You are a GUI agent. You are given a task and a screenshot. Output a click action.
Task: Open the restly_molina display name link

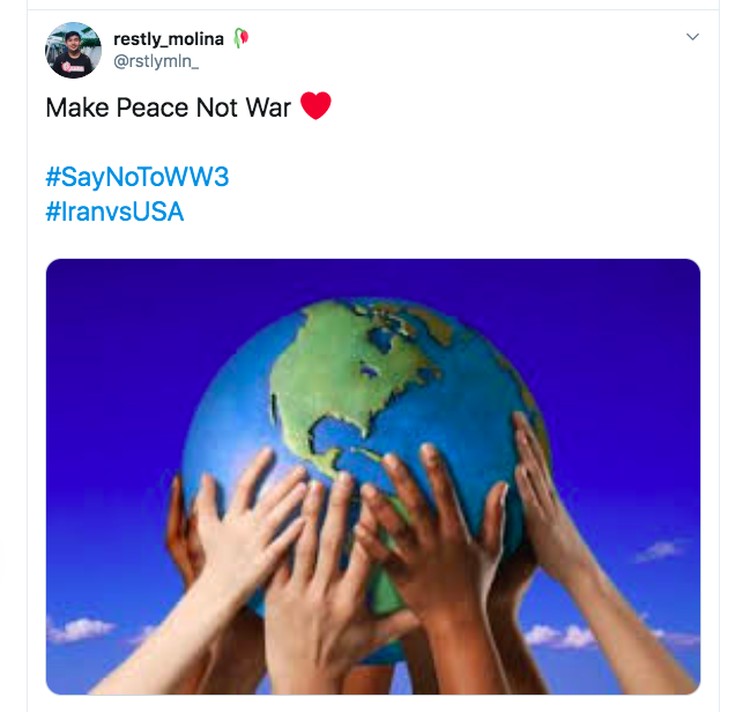168,39
